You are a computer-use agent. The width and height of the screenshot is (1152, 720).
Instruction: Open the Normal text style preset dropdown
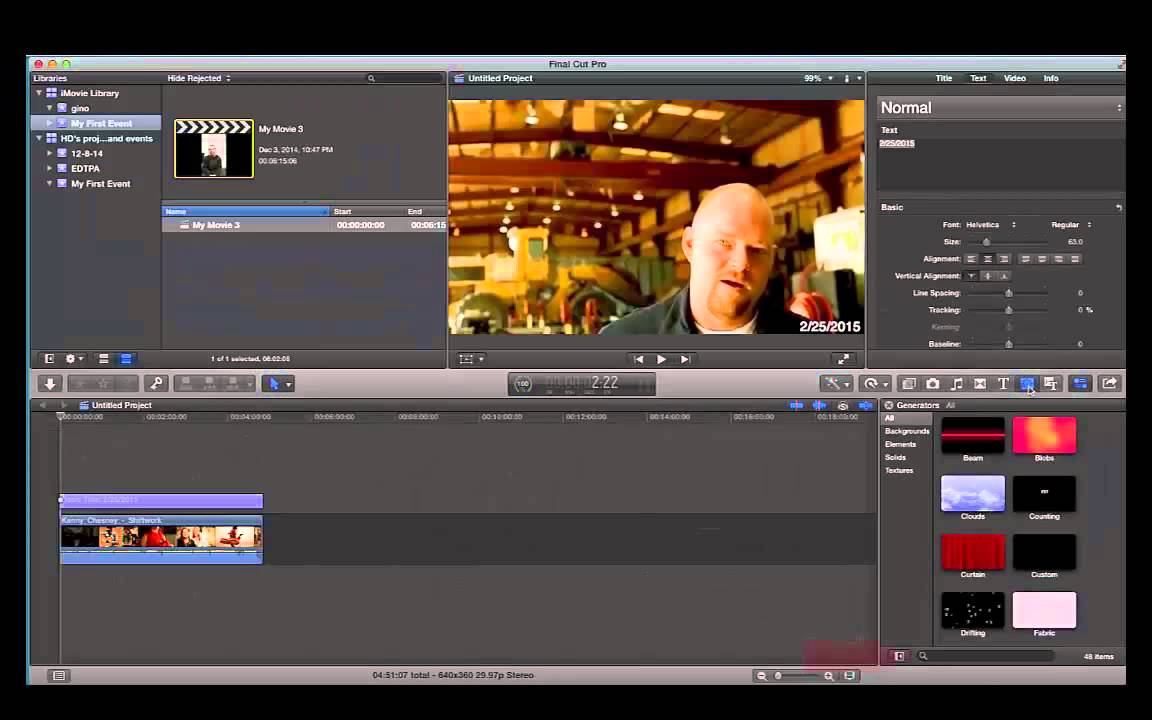(x=1000, y=108)
